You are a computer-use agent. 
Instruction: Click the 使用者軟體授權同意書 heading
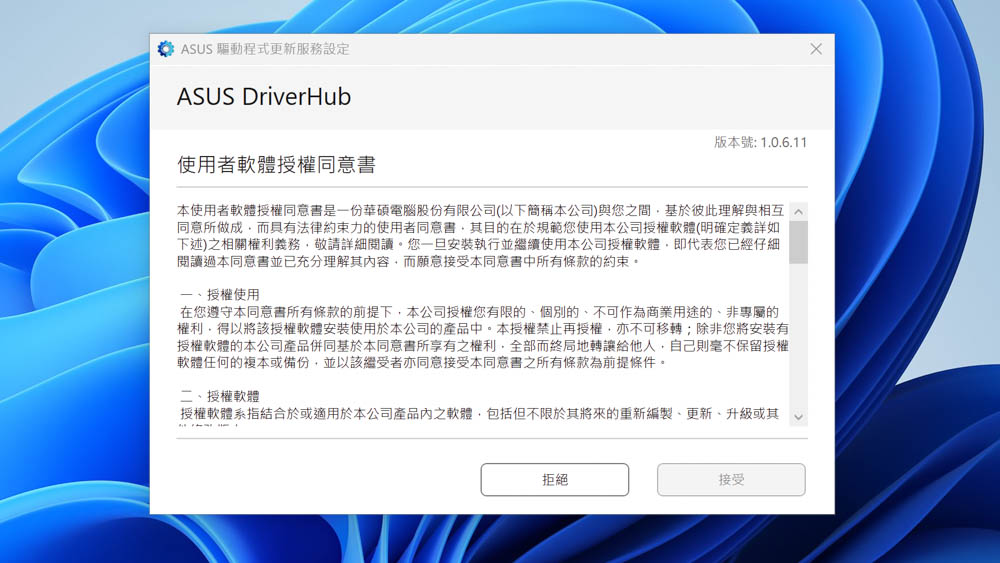point(276,164)
